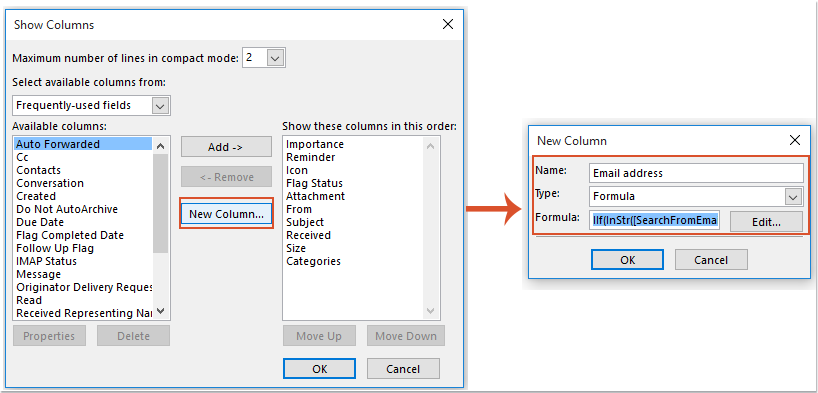
Task: Select IMAP Status in Available columns
Action: [83, 261]
